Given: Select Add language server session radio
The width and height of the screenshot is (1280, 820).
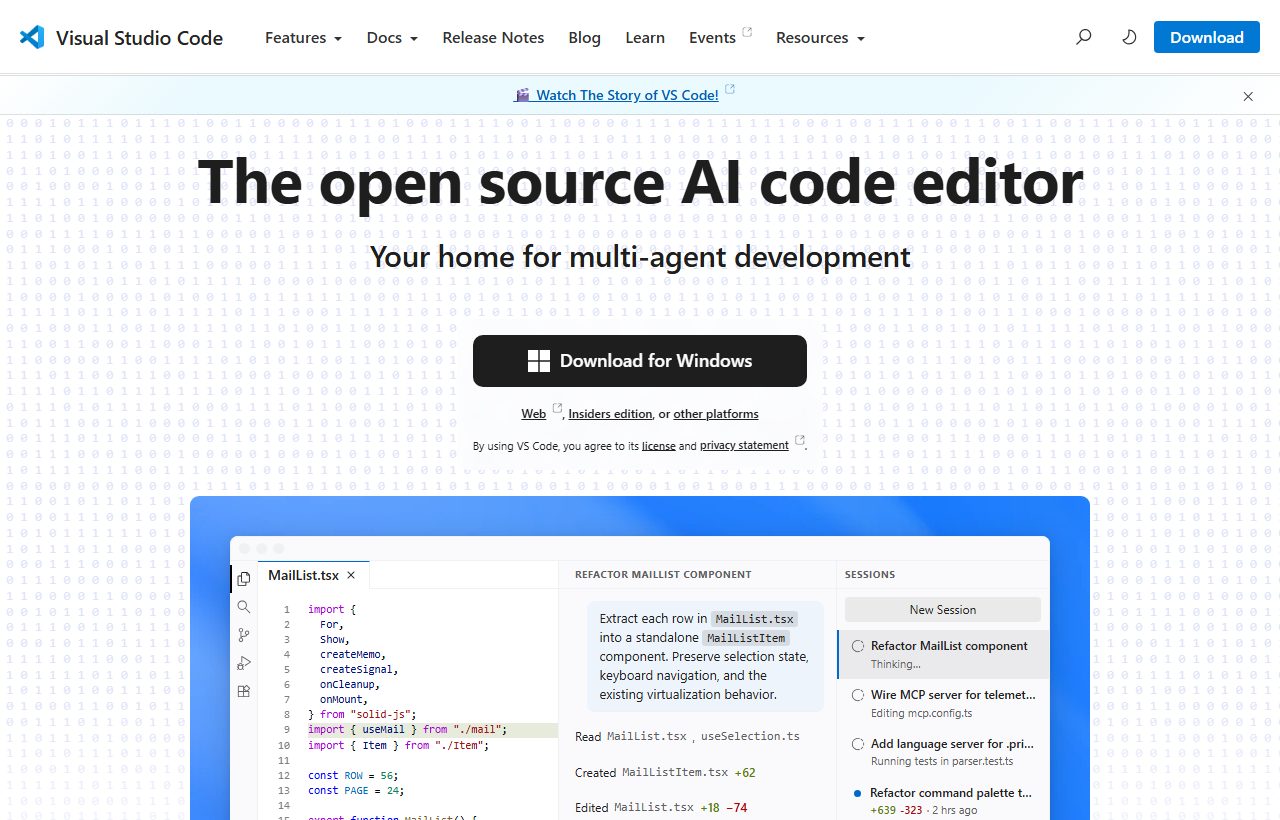Looking at the screenshot, I should click(x=858, y=744).
